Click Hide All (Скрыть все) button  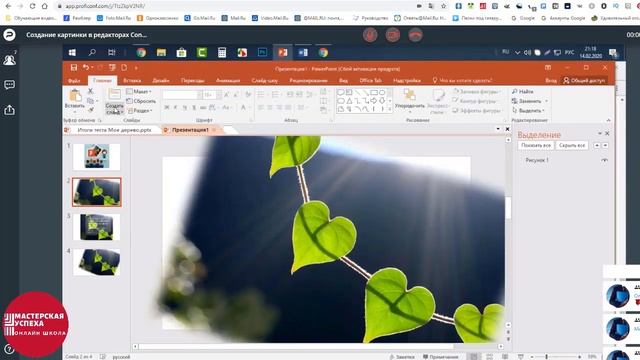coord(572,145)
